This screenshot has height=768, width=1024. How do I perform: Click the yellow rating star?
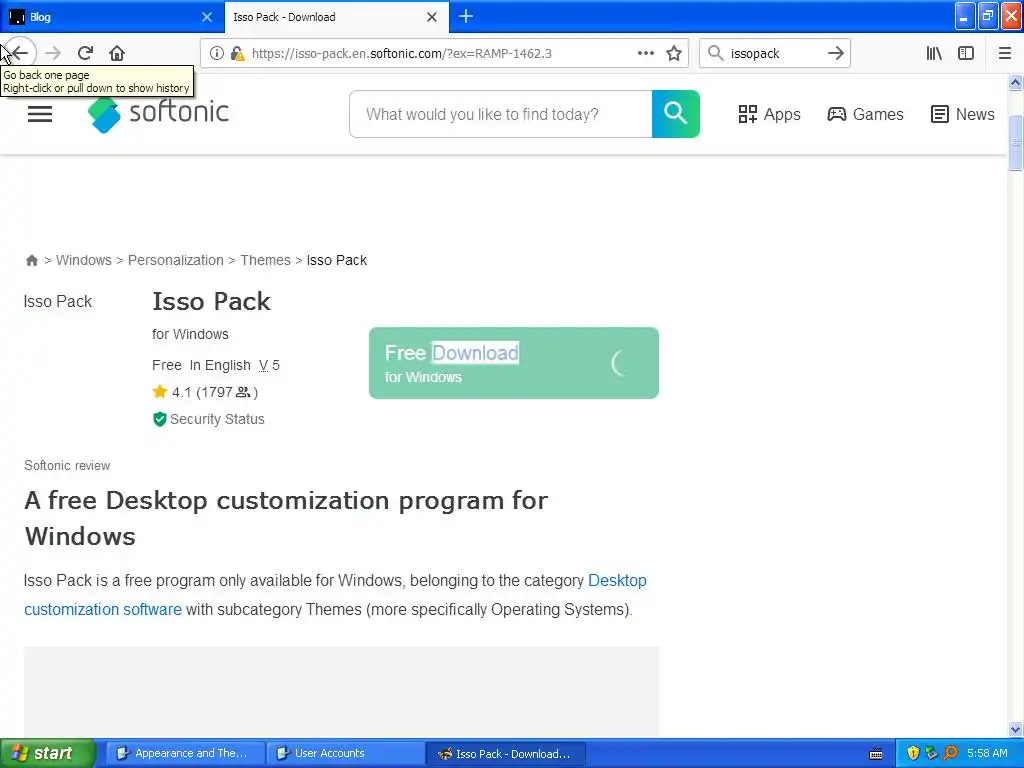click(159, 392)
